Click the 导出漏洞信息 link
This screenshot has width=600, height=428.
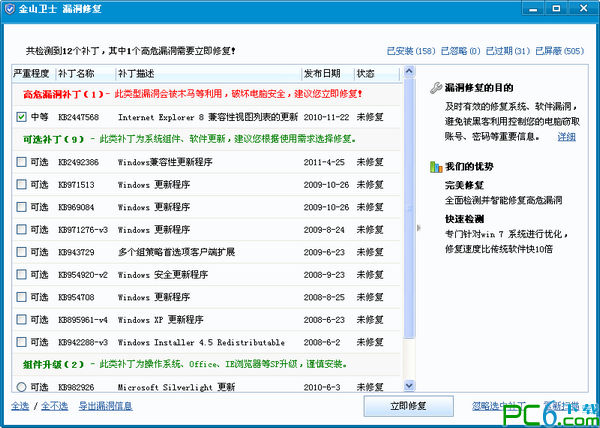tap(106, 406)
